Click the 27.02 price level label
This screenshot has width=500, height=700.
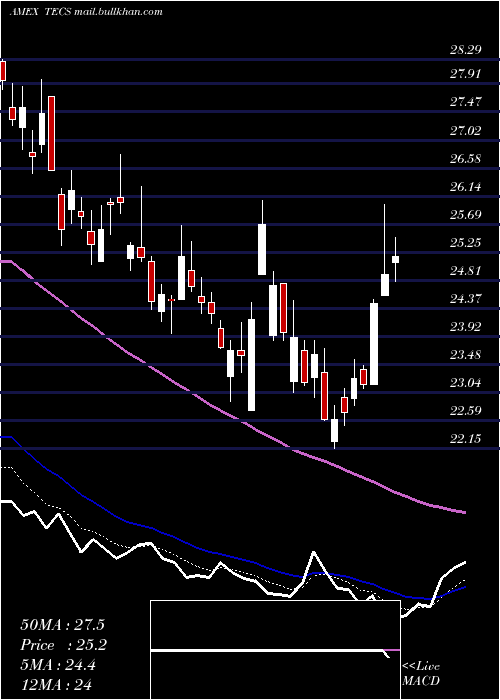466,130
